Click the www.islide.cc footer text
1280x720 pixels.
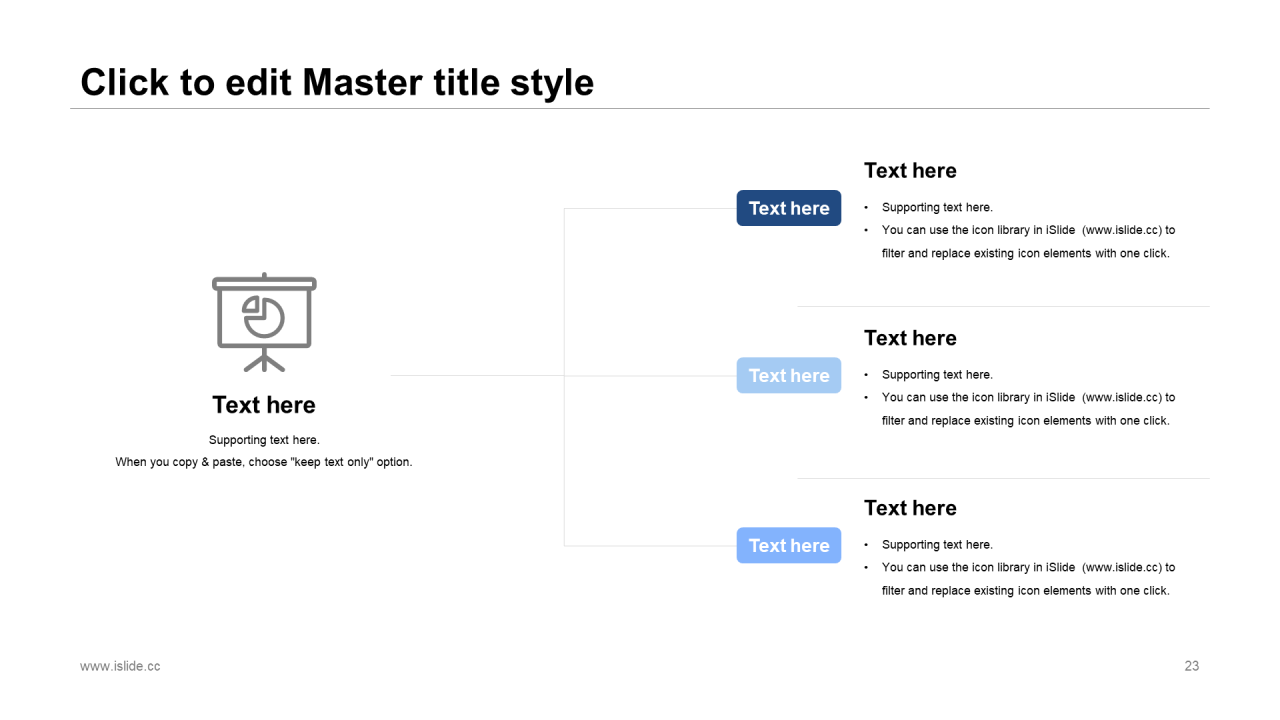120,666
